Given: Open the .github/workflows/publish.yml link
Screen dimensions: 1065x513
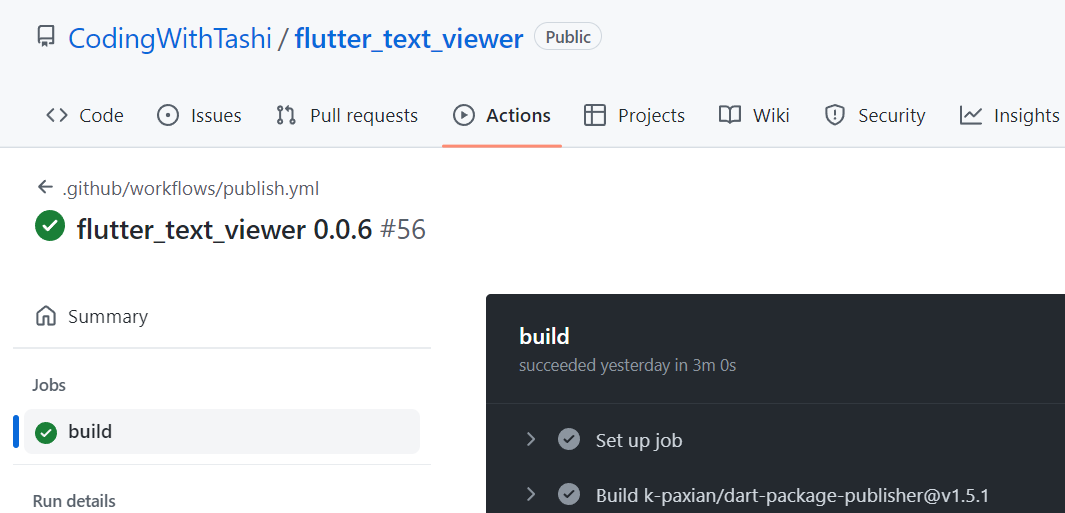Looking at the screenshot, I should (x=190, y=188).
